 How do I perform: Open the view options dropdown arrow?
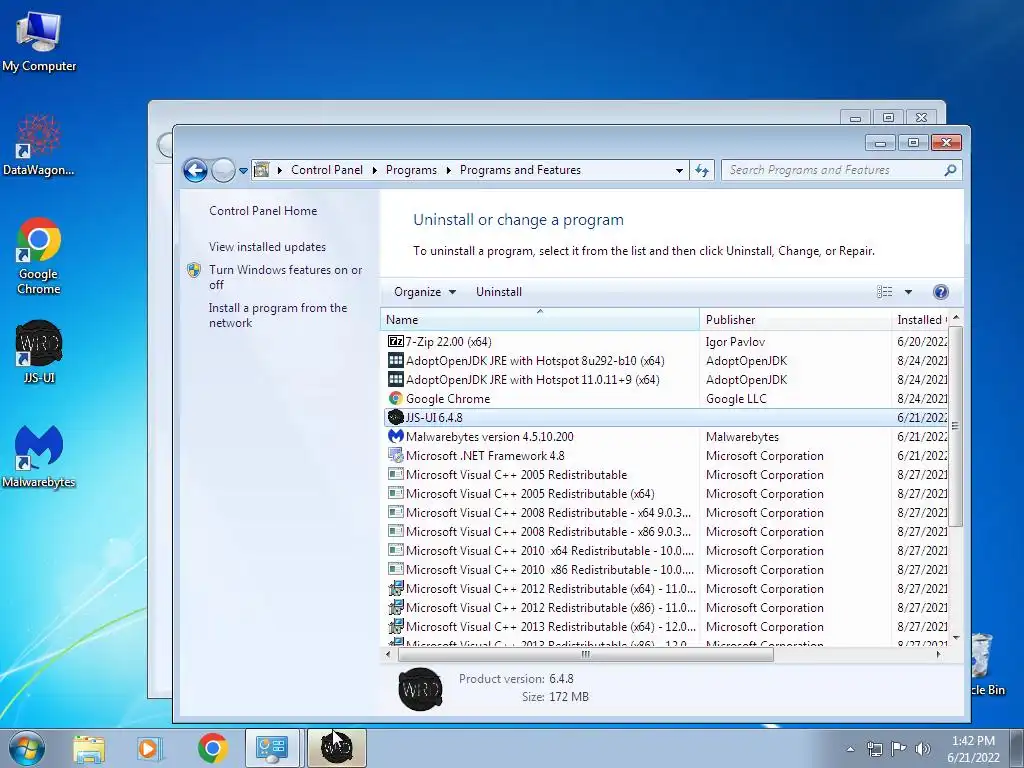(908, 292)
